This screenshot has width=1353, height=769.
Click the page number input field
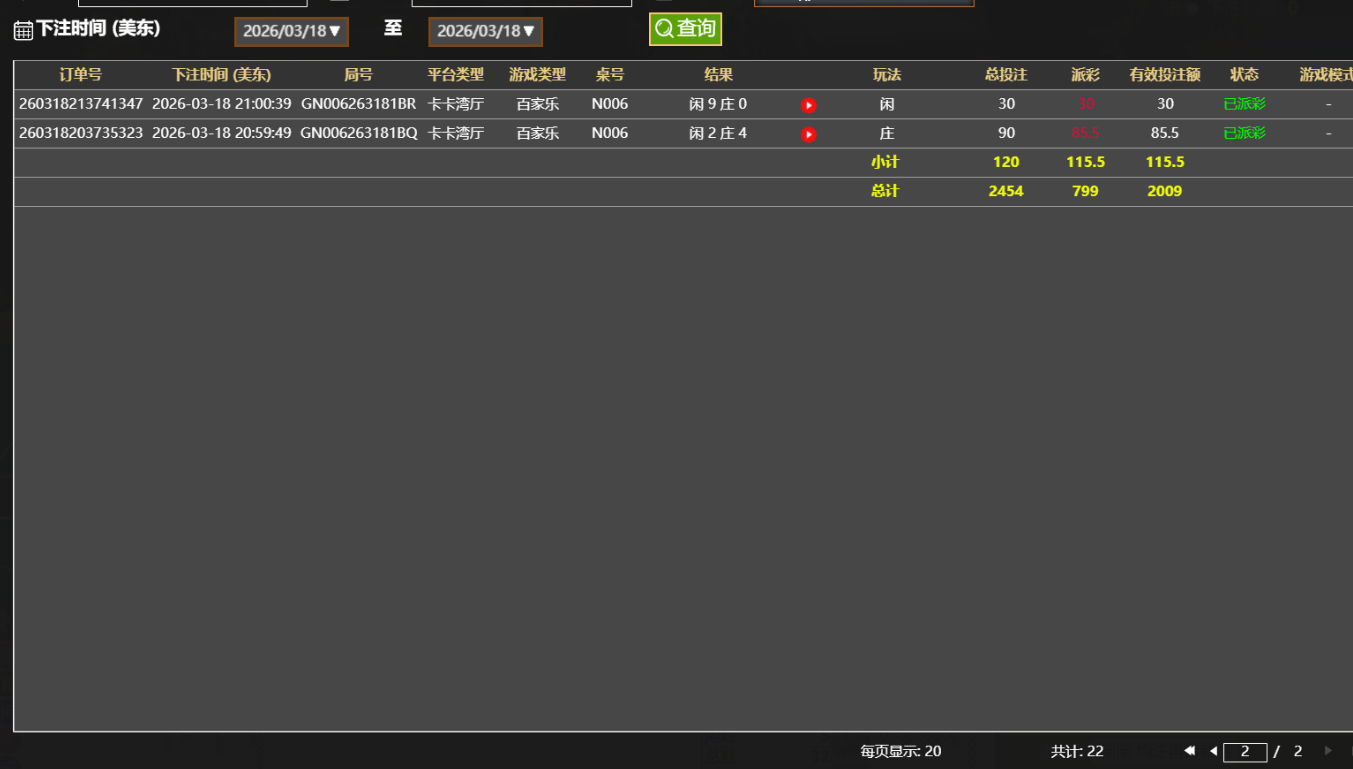tap(1245, 751)
